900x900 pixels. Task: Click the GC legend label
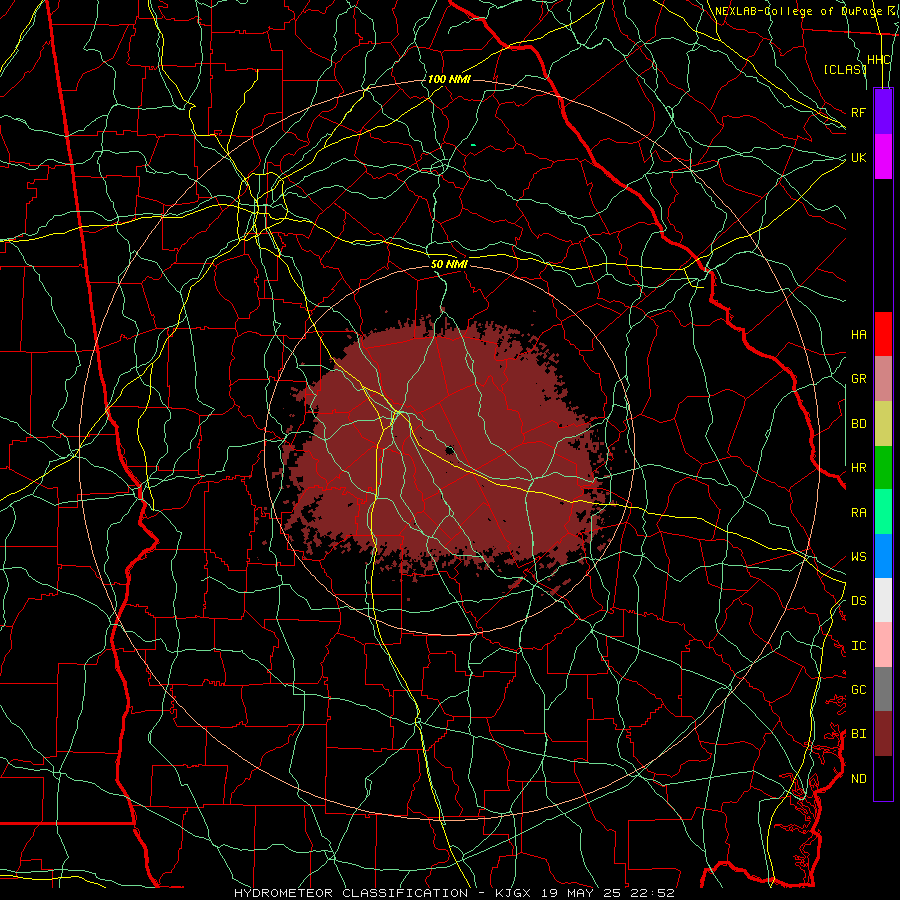(x=858, y=690)
